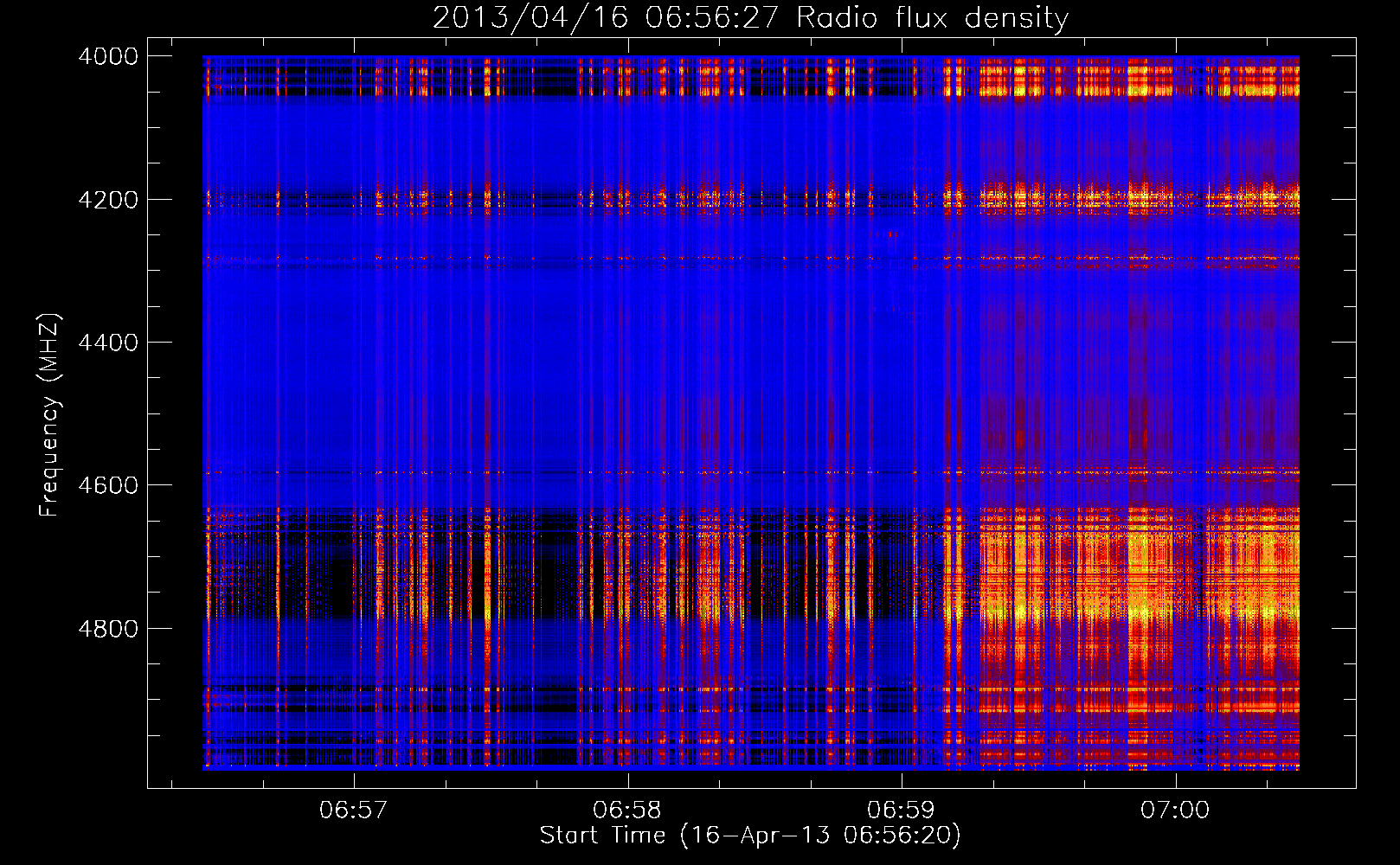Click the plot title '2013/04/16 06:56:27 Radio flux density'

pyautogui.click(x=750, y=18)
